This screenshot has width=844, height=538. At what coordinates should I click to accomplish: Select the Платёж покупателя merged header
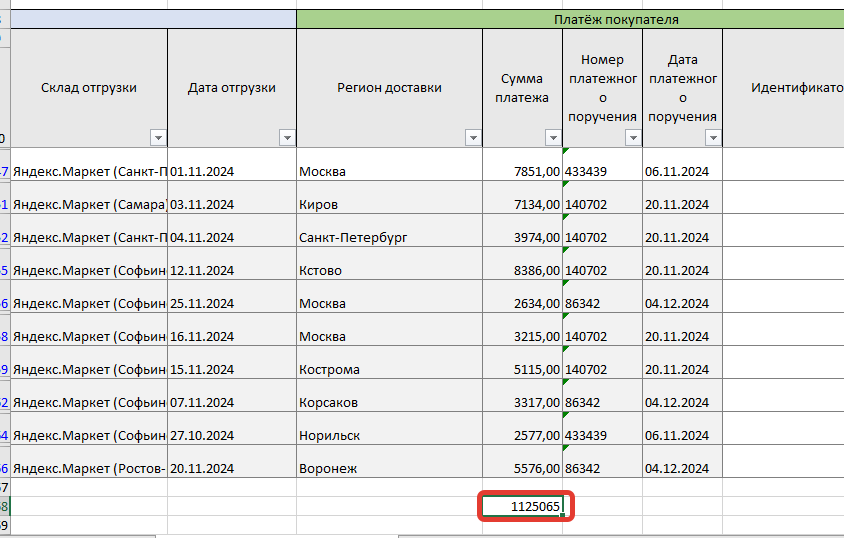pyautogui.click(x=570, y=19)
